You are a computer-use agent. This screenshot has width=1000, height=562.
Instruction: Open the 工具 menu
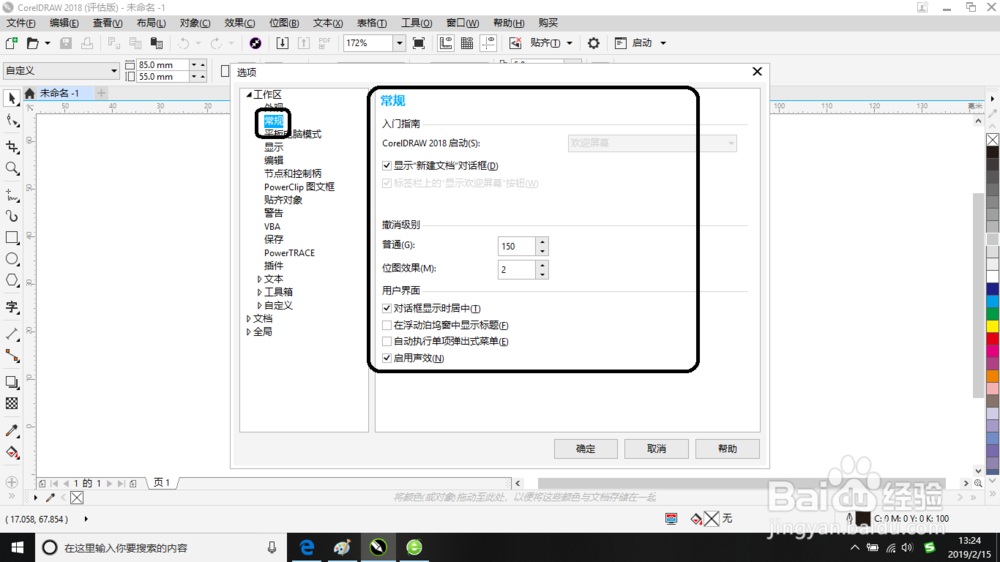click(416, 23)
